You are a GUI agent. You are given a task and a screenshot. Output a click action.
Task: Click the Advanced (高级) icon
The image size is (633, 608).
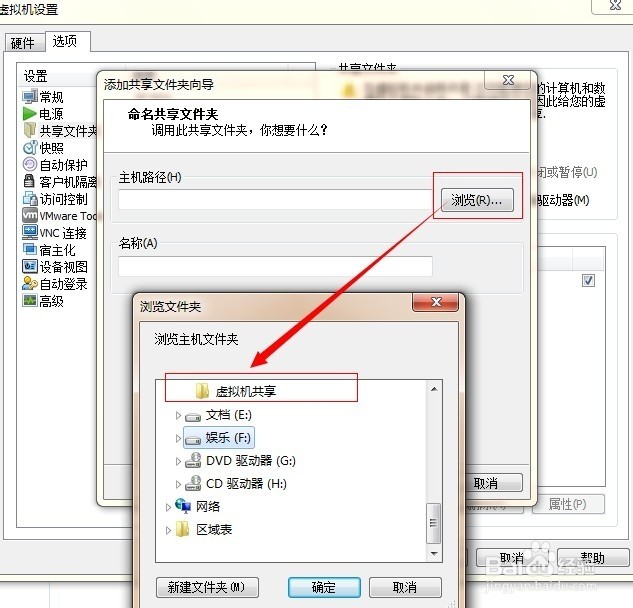click(x=30, y=300)
